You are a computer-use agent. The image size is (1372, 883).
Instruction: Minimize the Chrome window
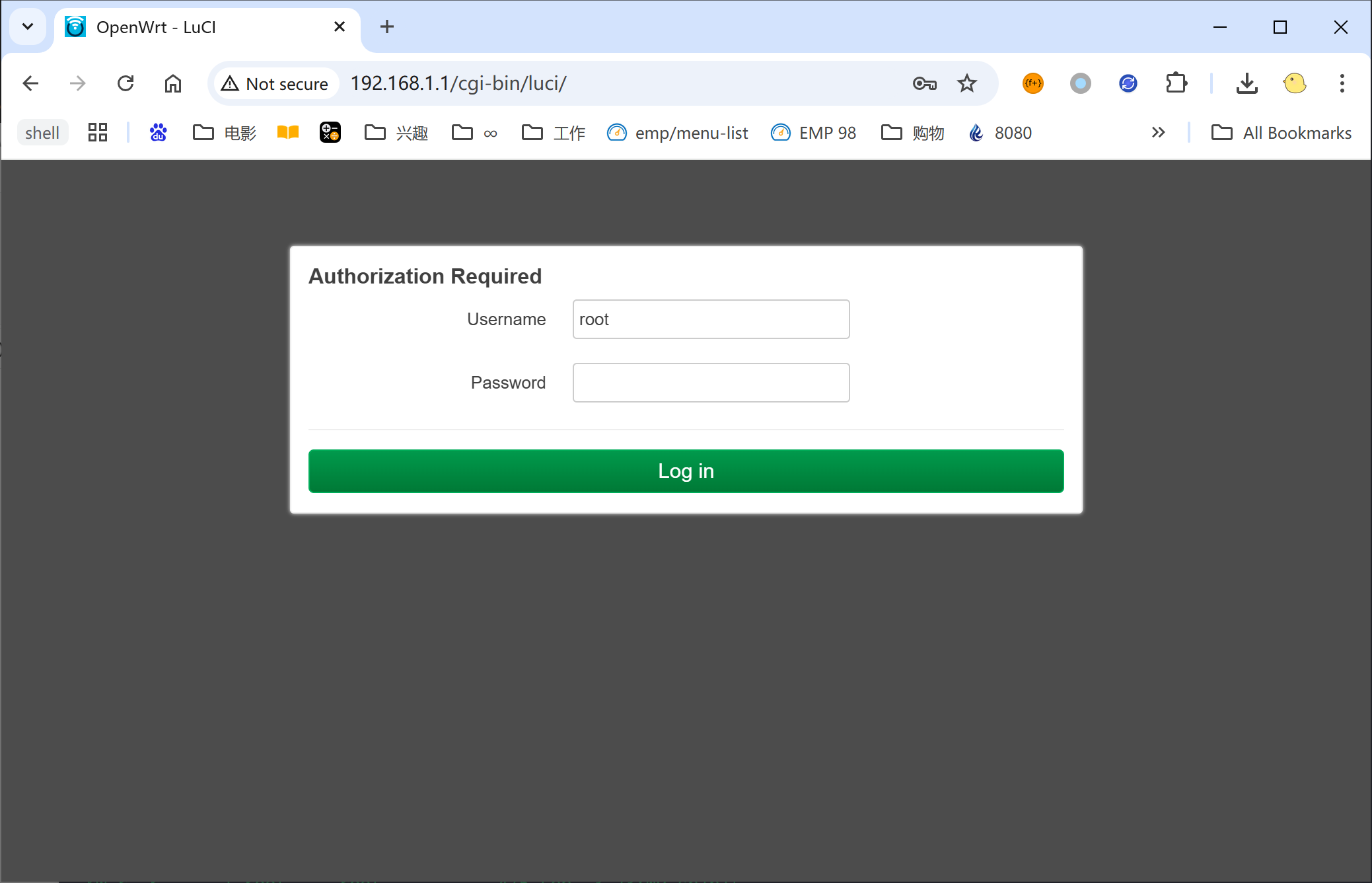1220,27
